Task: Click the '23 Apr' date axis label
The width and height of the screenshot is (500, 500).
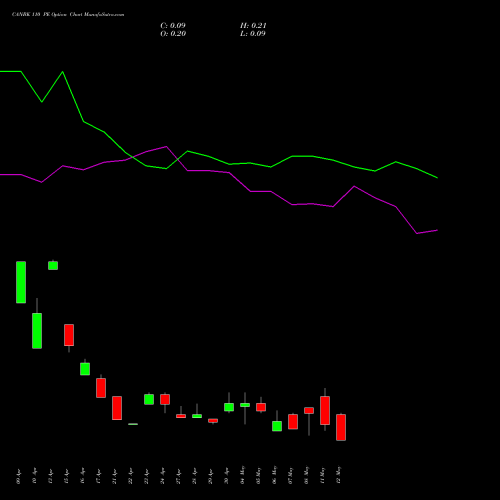Action: 146,476
